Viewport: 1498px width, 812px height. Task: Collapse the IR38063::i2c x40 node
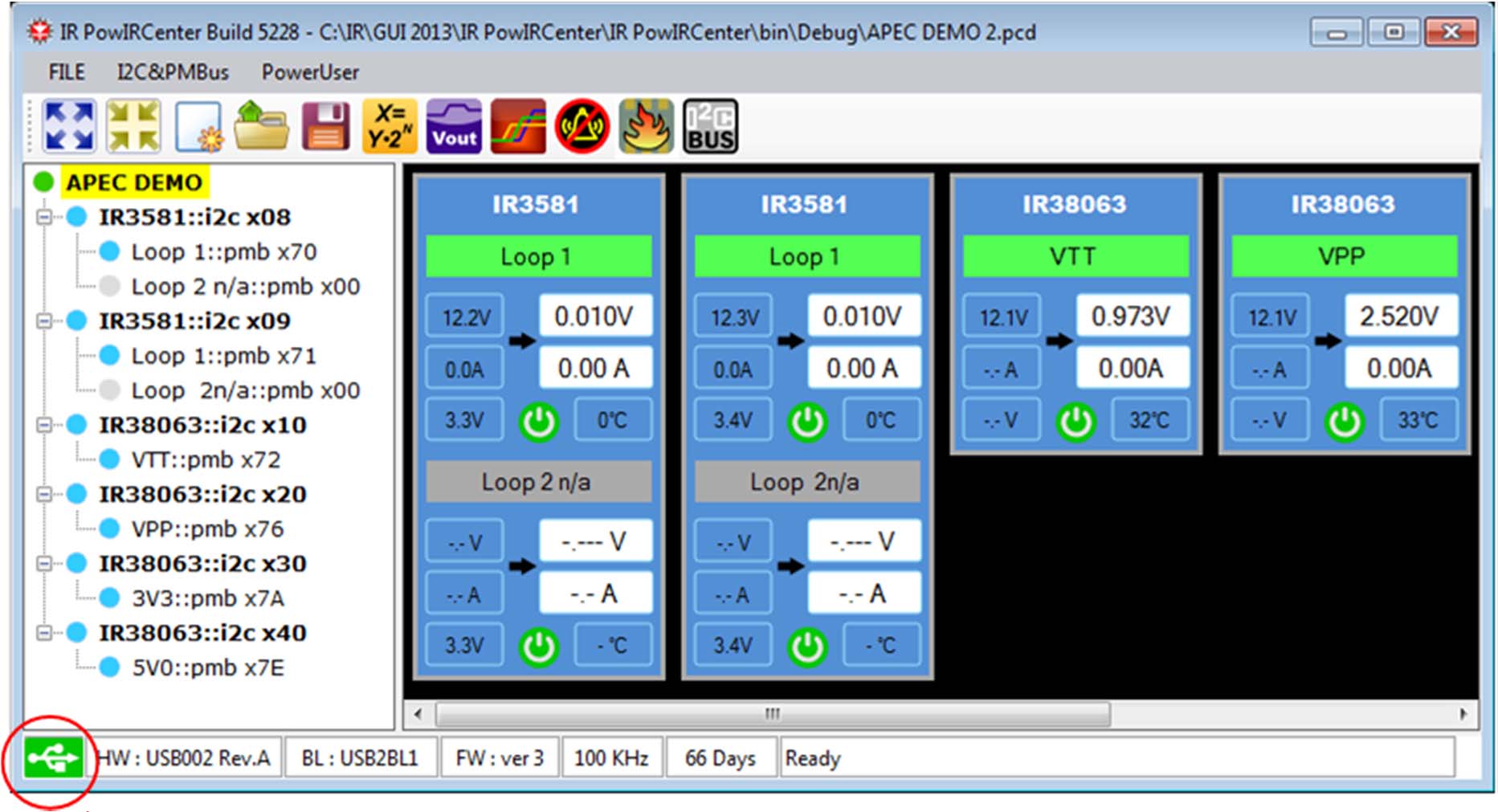(x=45, y=633)
